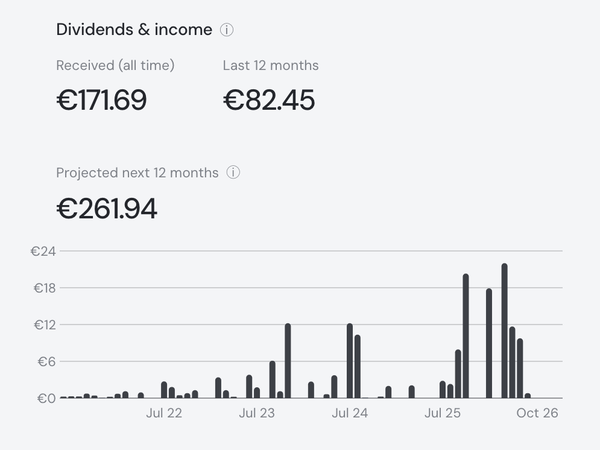Select the €18 axis label
Screen dimensions: 600x450
tap(45, 288)
